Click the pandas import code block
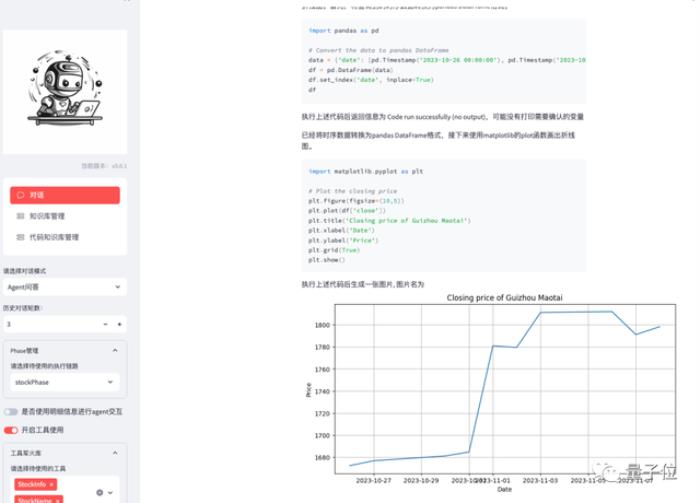The width and height of the screenshot is (700, 503). point(444,61)
